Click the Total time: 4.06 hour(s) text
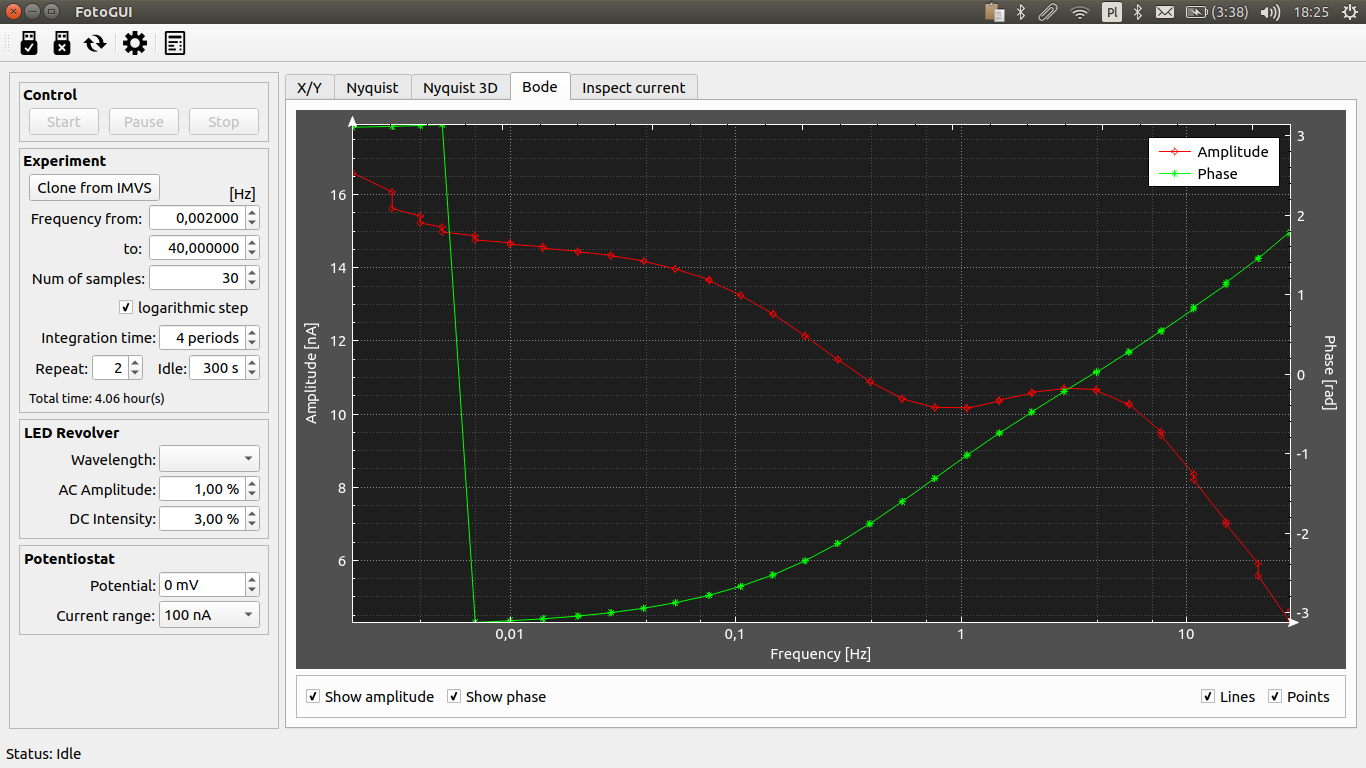The height and width of the screenshot is (768, 1366). tap(97, 398)
